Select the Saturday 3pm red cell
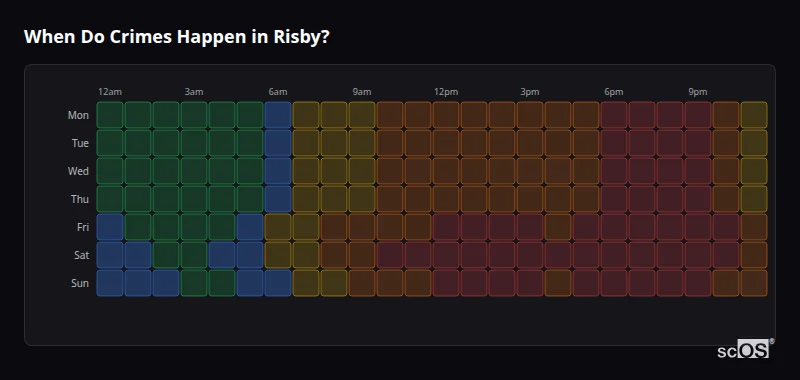Screen dimensions: 800x380 [530, 255]
